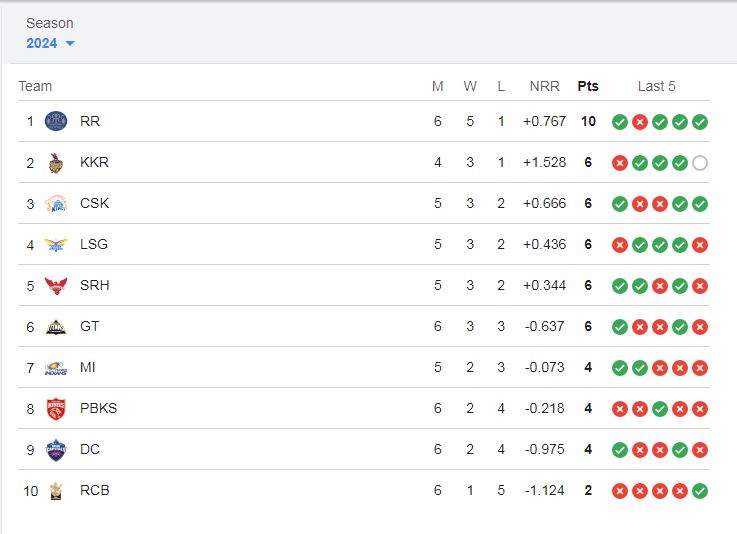Click the GT team logo
Screen dimensions: 737x534
(56, 327)
